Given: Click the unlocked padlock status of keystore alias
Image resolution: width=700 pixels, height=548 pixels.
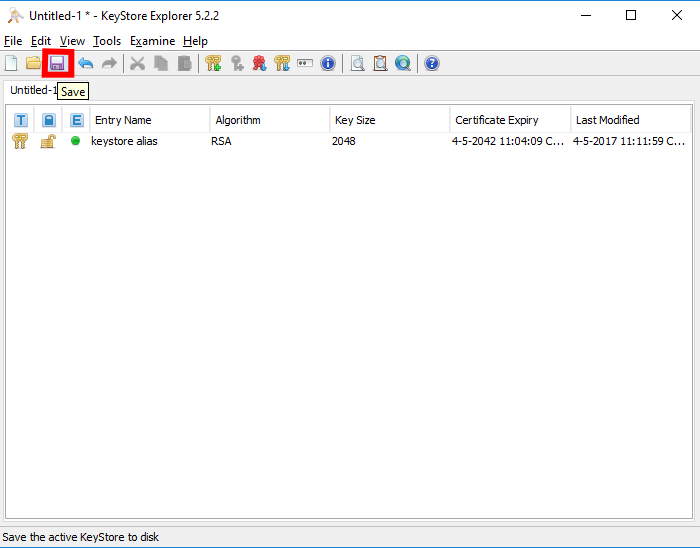Looking at the screenshot, I should (48, 141).
